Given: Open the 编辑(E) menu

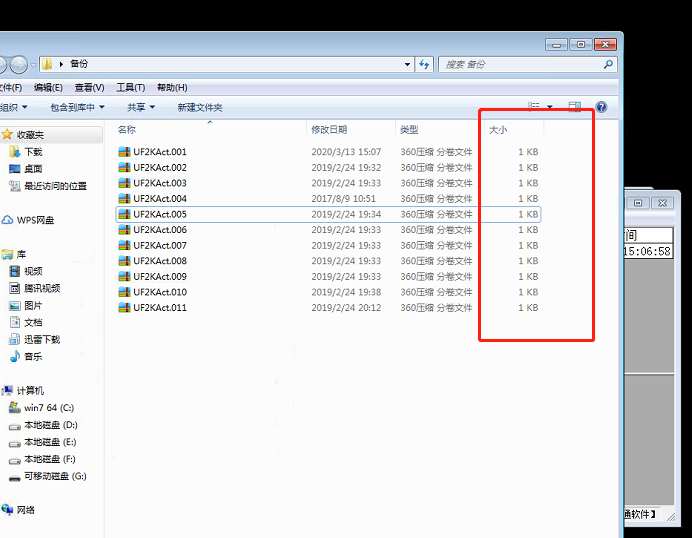Looking at the screenshot, I should [x=48, y=87].
